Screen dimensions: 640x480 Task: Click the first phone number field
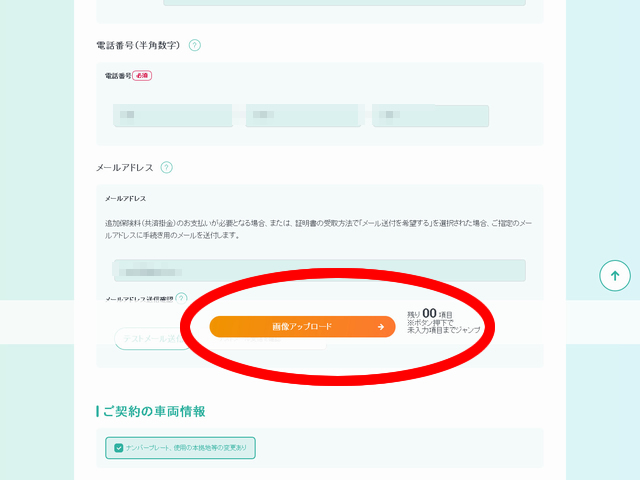(x=175, y=116)
